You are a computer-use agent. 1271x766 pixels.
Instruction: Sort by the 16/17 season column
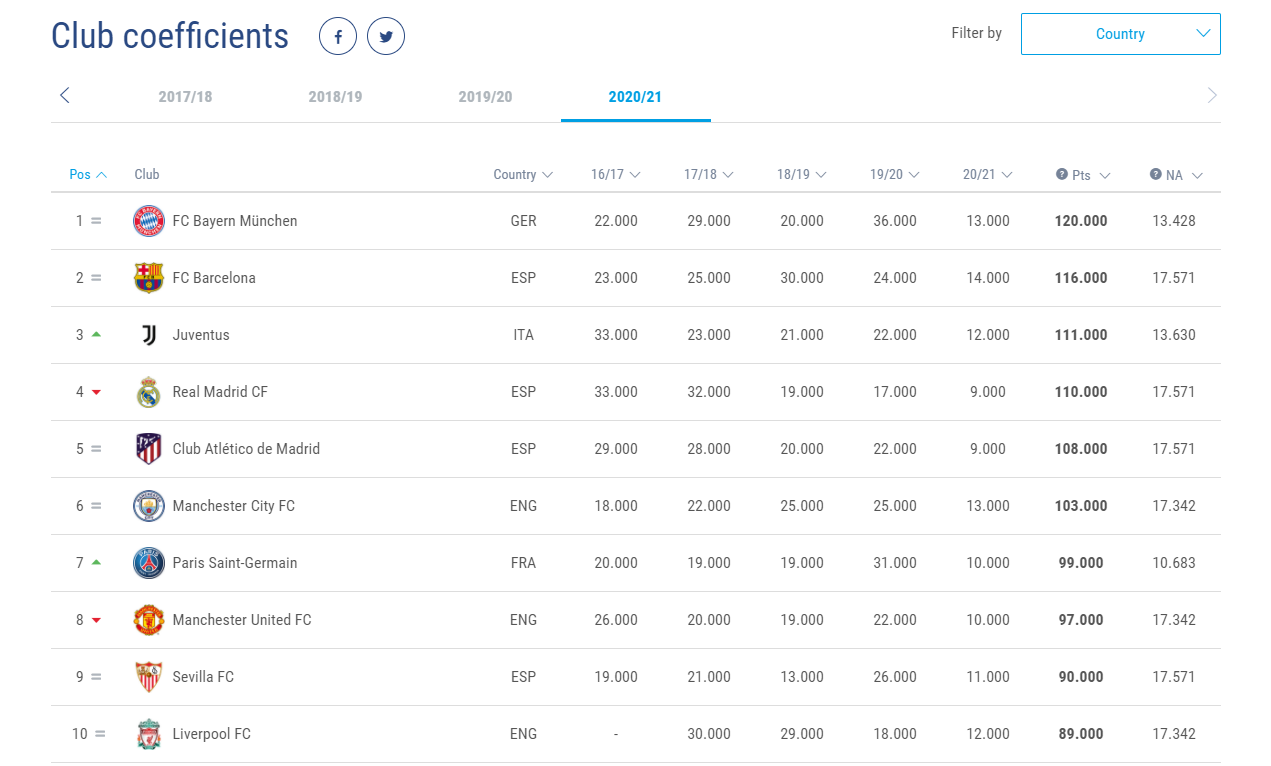tap(616, 175)
